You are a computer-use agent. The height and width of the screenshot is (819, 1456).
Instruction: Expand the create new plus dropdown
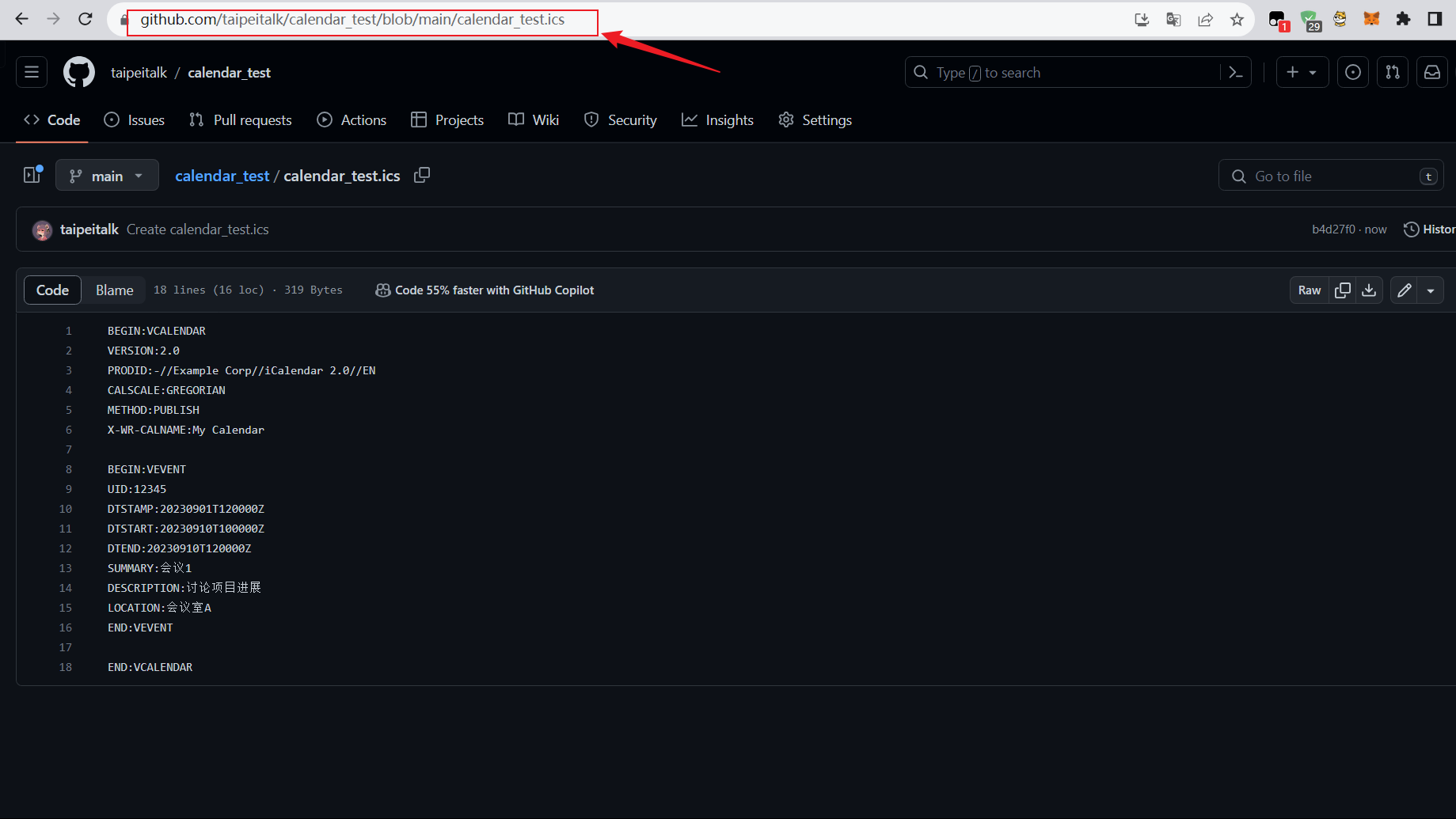(1302, 73)
